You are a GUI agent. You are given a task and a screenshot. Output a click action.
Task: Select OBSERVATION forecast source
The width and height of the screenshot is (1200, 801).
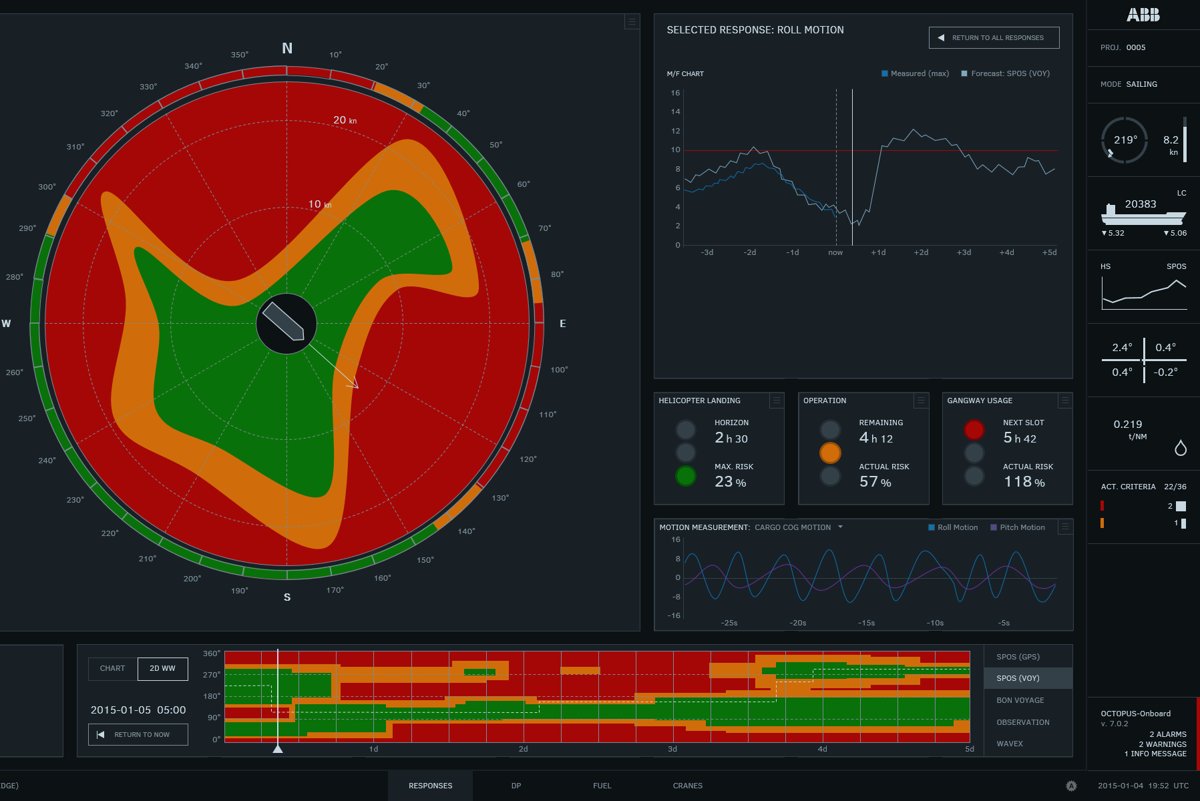1028,722
